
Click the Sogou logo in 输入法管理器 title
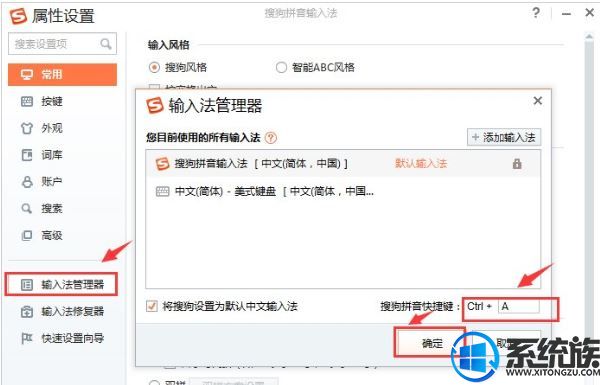(x=155, y=105)
